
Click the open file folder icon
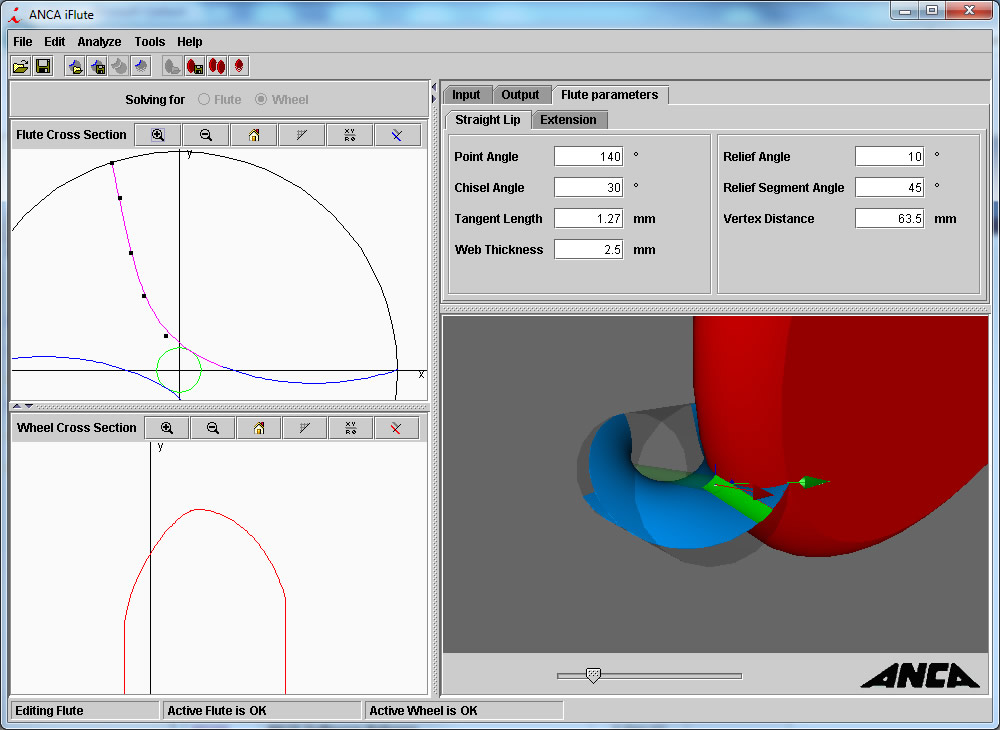(x=20, y=66)
